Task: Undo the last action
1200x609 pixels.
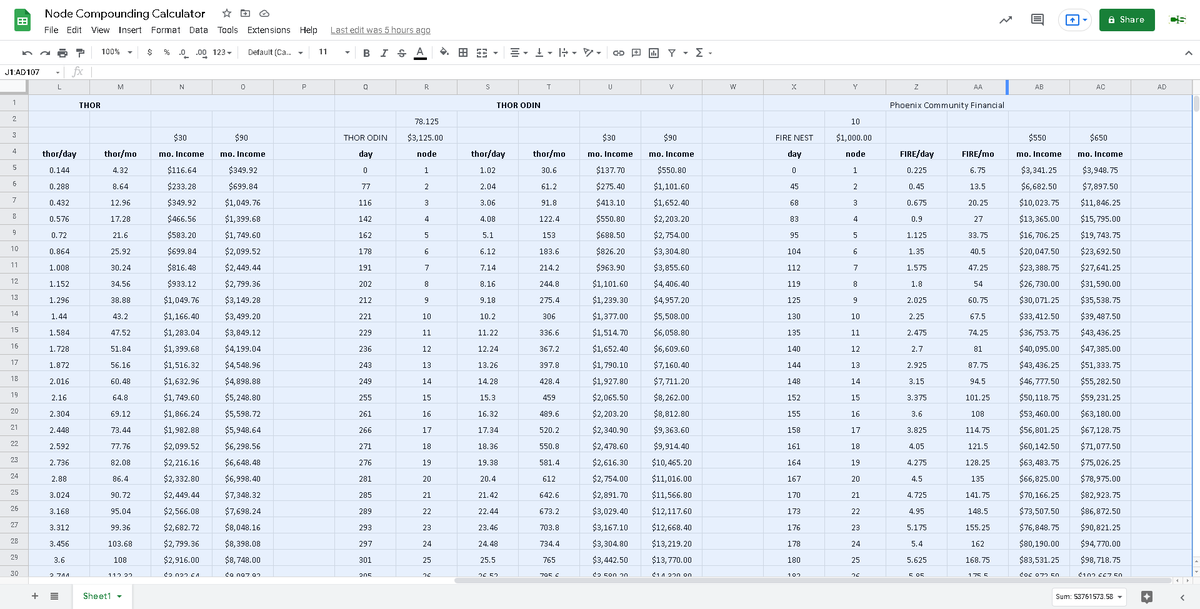Action: point(29,52)
